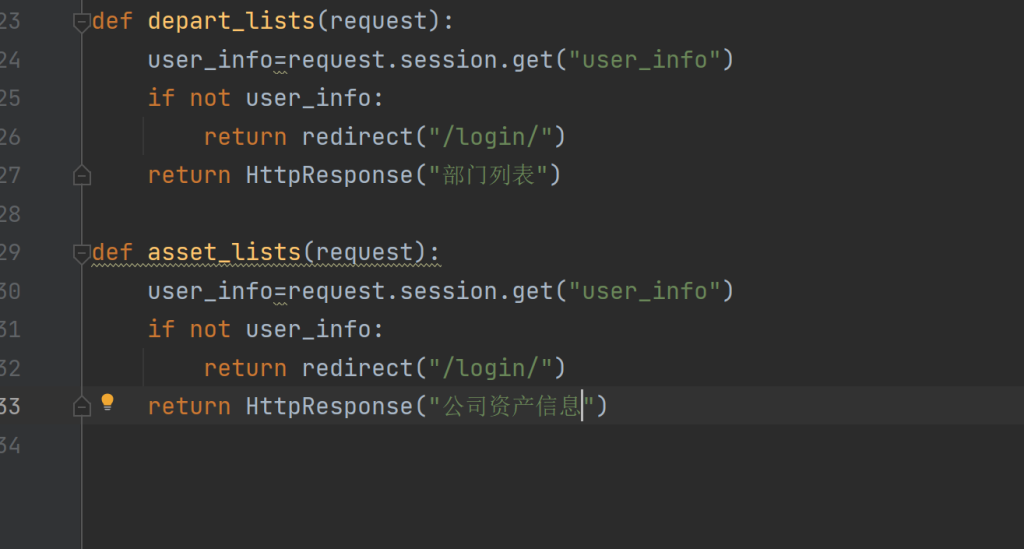This screenshot has height=549, width=1024.
Task: Collapse the asset_lists function fold marker
Action: [81, 253]
